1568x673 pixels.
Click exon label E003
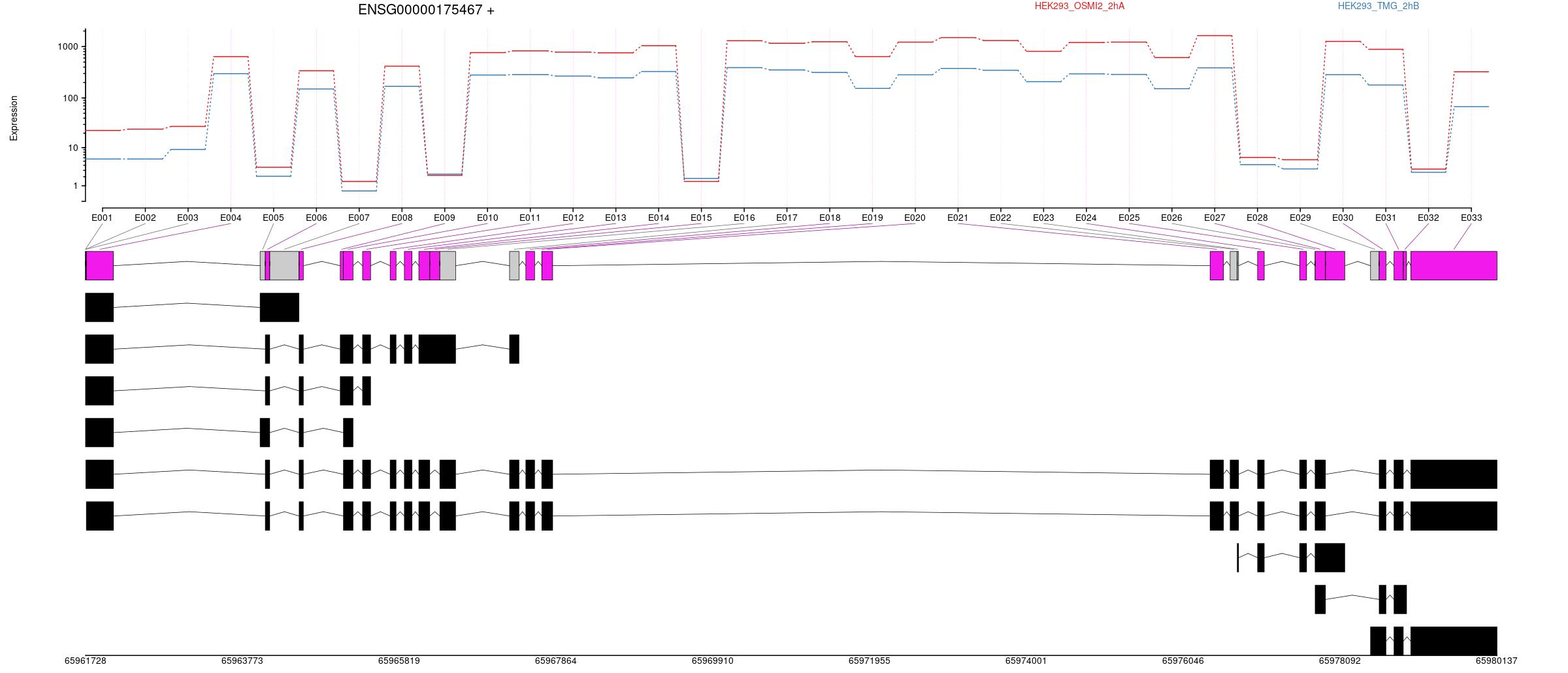coord(188,218)
